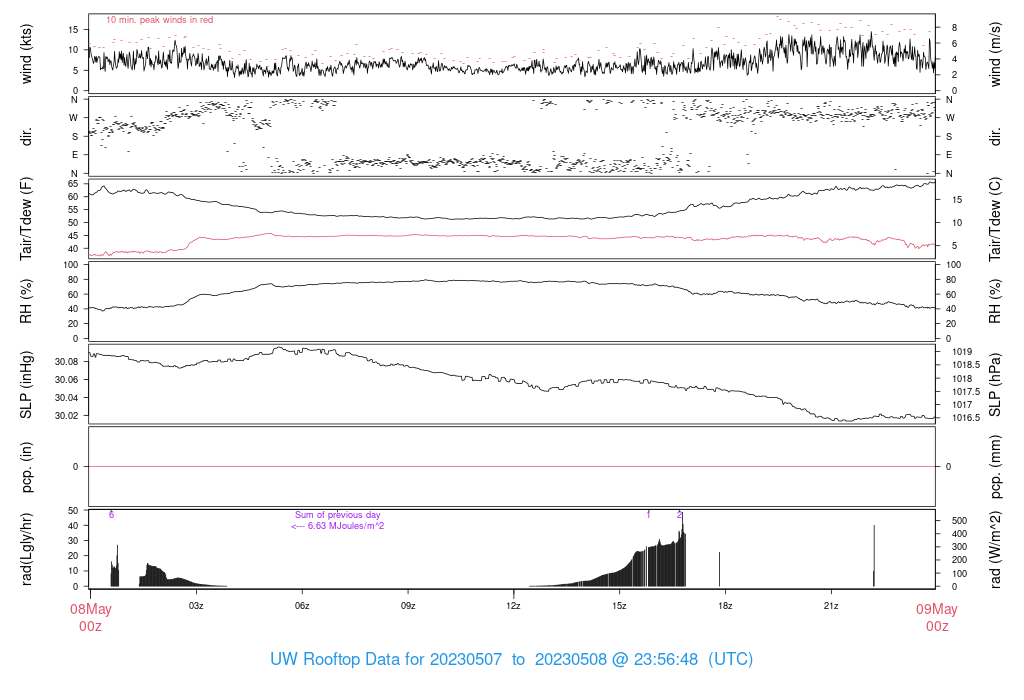
Task: Click the '500' W/m^2 tick value
Action: [959, 521]
